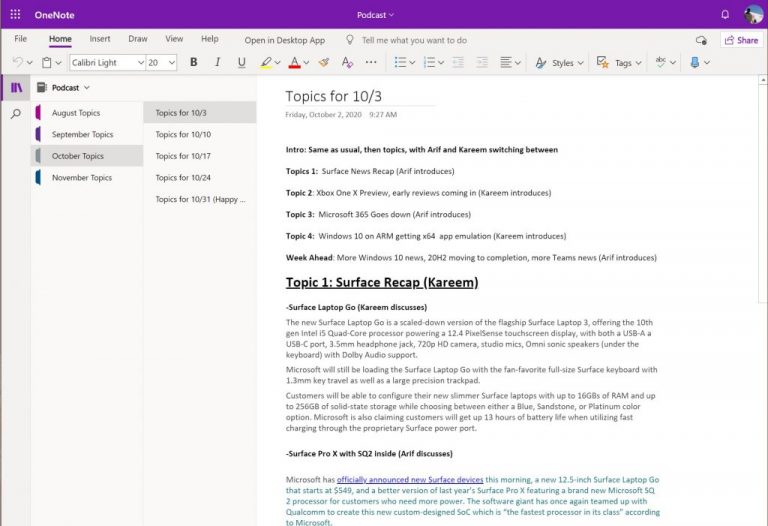Open the Podcast notebook picker in sidebar

(64, 88)
